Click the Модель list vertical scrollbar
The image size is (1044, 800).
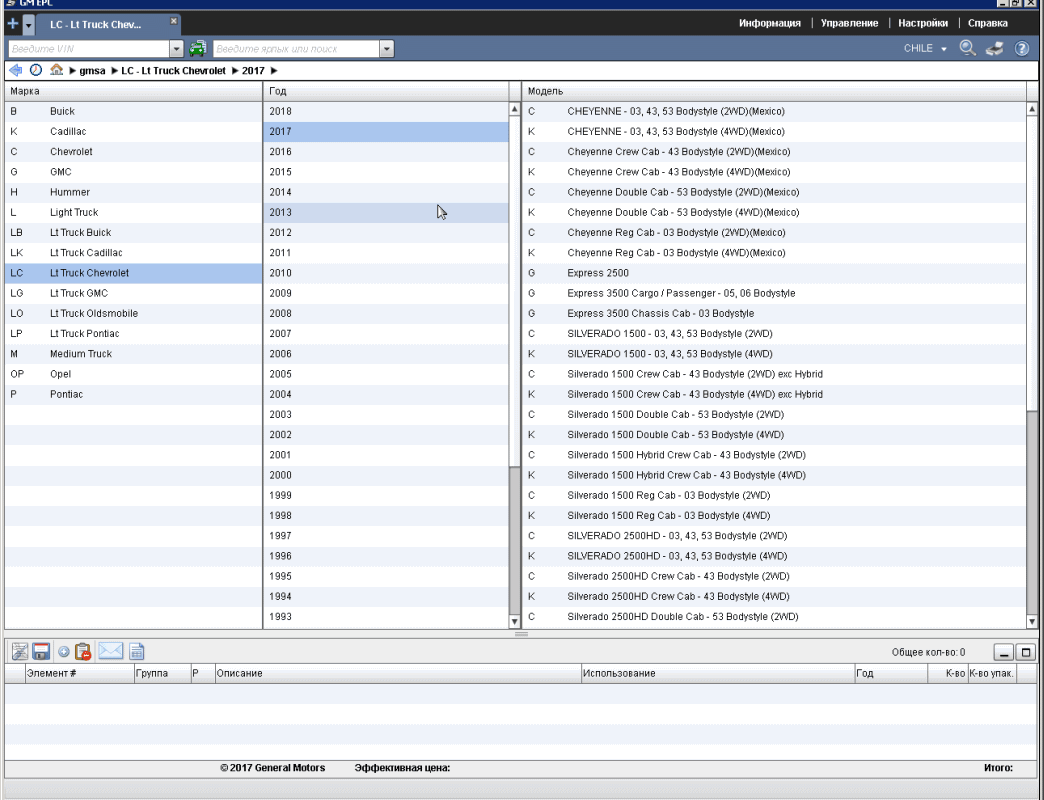(x=1032, y=500)
